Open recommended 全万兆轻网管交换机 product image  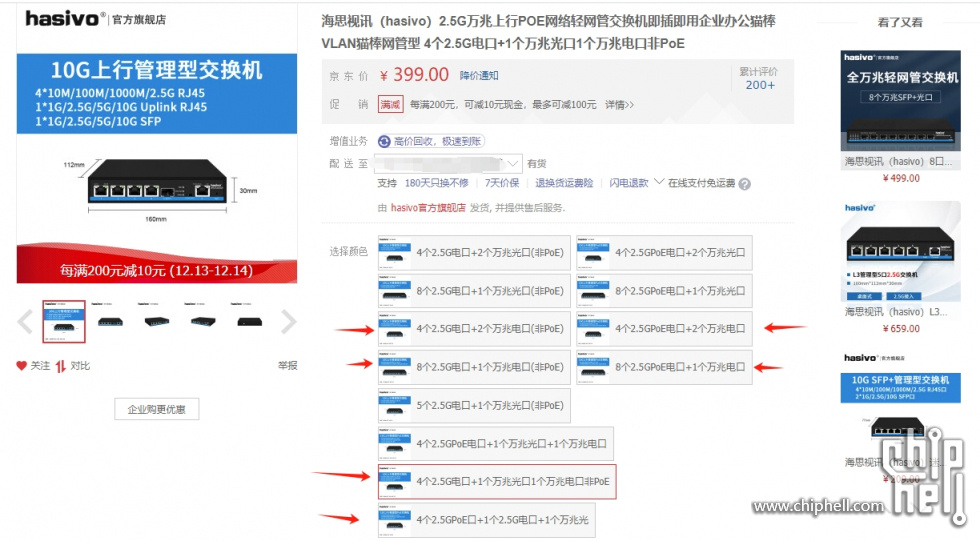901,101
